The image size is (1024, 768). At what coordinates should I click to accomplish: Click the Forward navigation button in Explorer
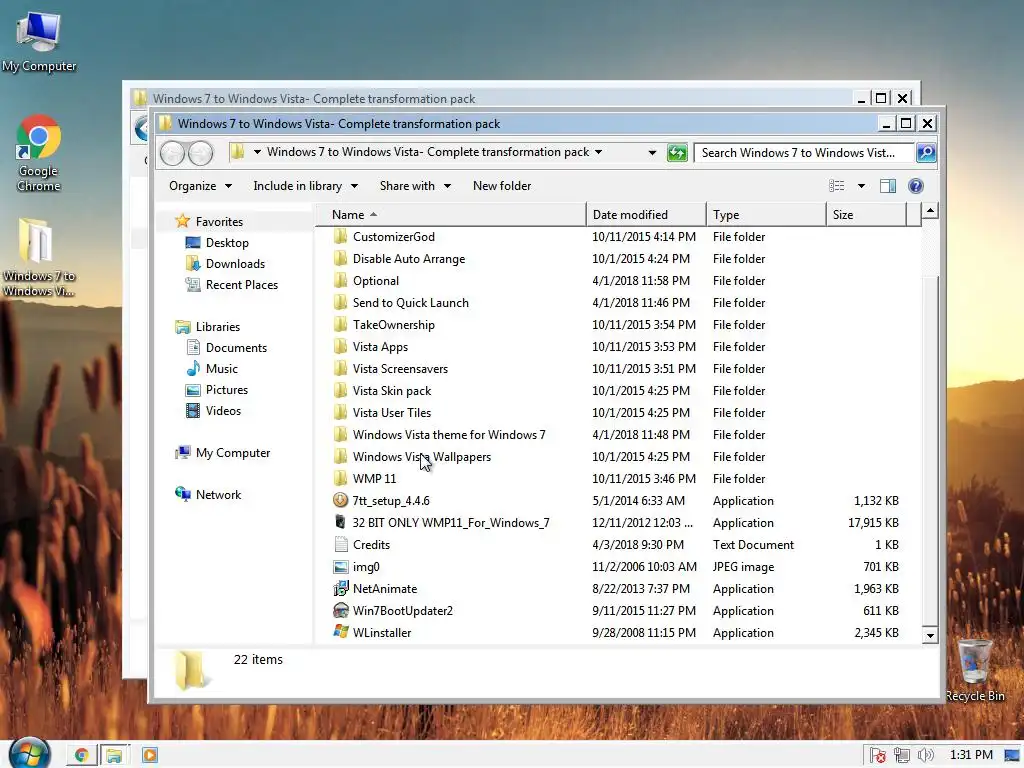coord(201,153)
